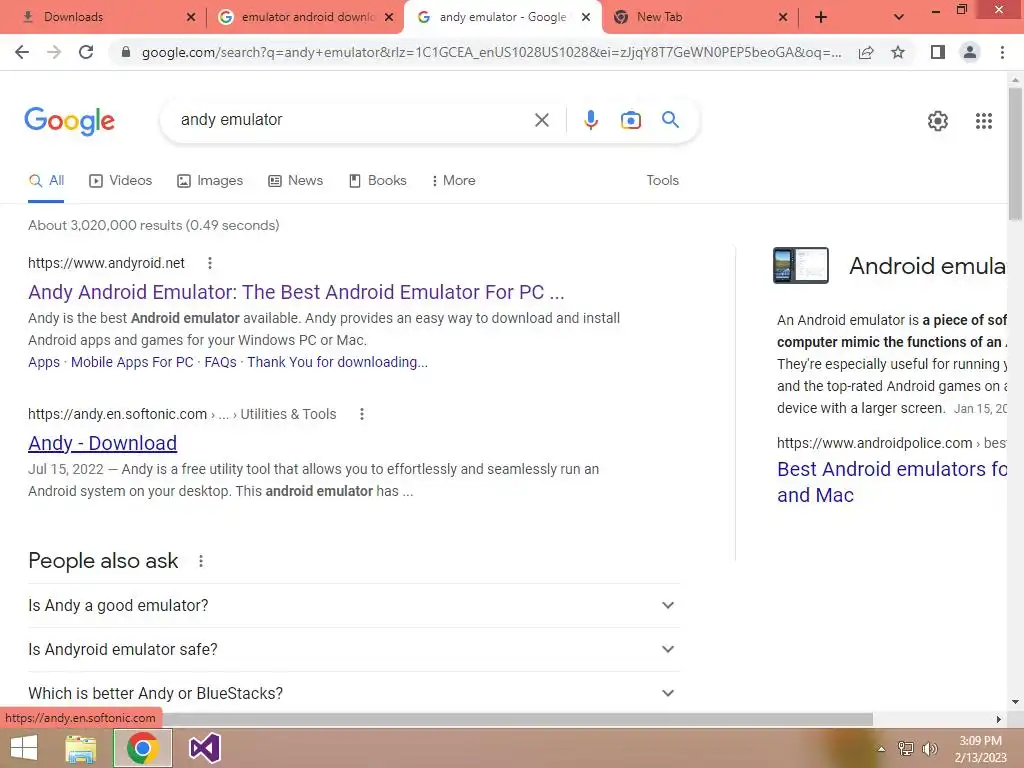
Task: Open options for the softonic result
Action: point(362,414)
